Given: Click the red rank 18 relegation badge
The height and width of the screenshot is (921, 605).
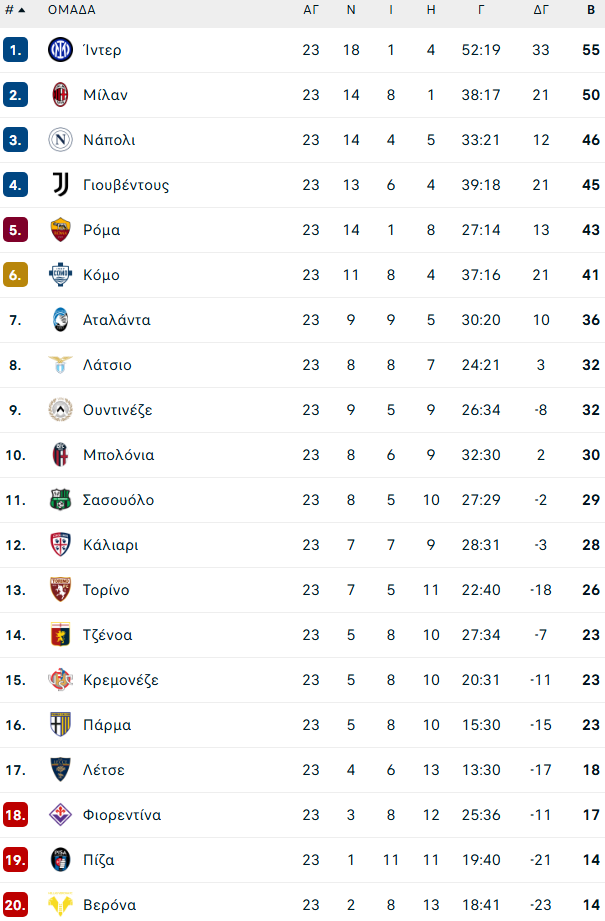Looking at the screenshot, I should (x=15, y=815).
